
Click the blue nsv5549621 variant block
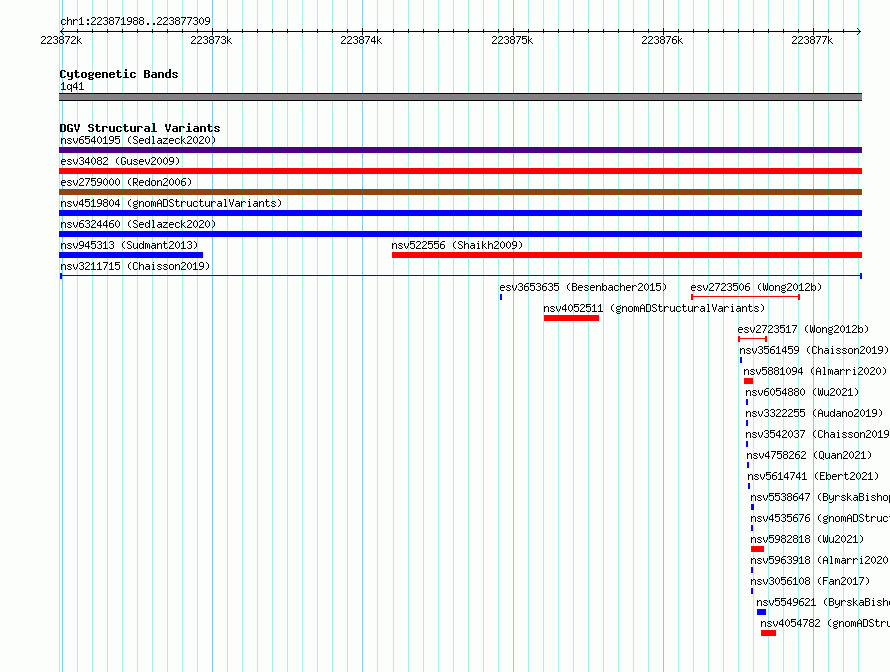point(761,612)
